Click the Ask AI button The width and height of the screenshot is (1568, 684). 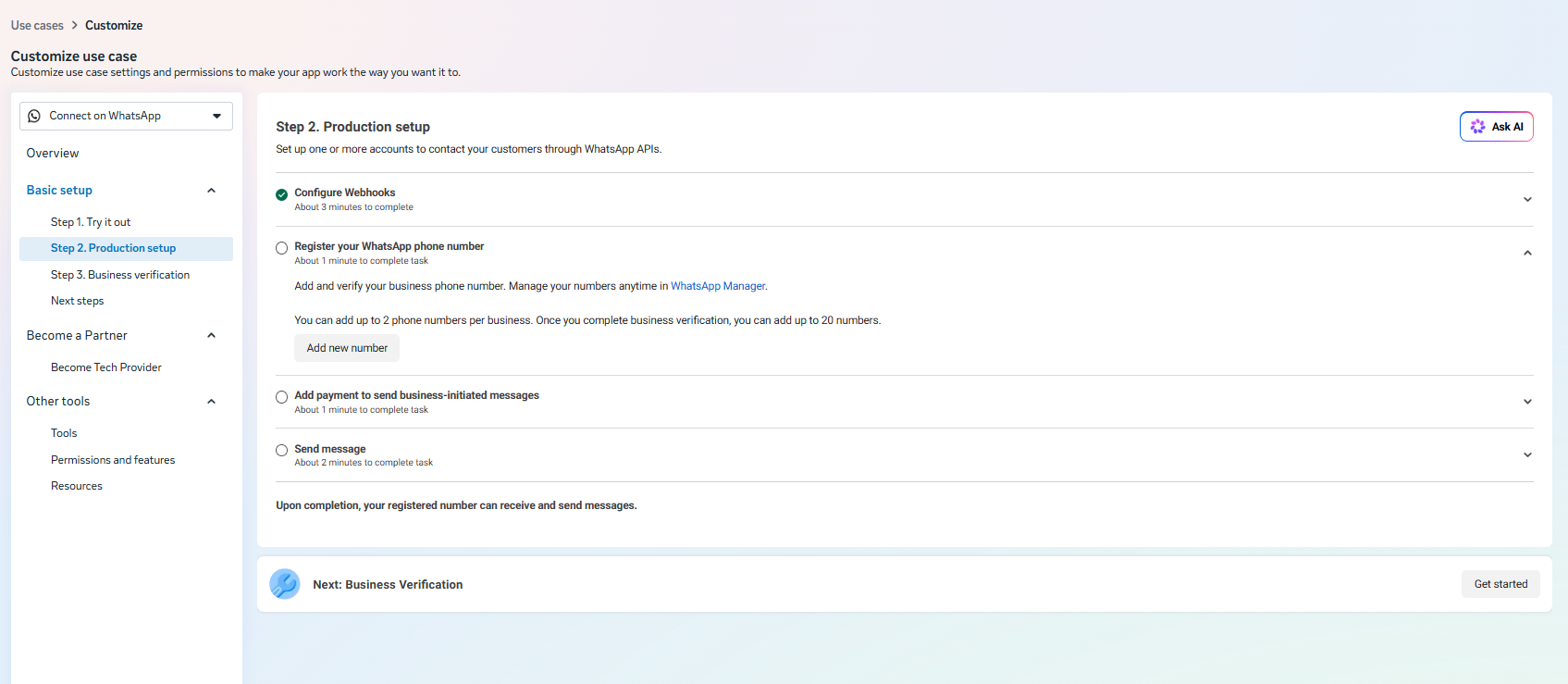(1496, 127)
